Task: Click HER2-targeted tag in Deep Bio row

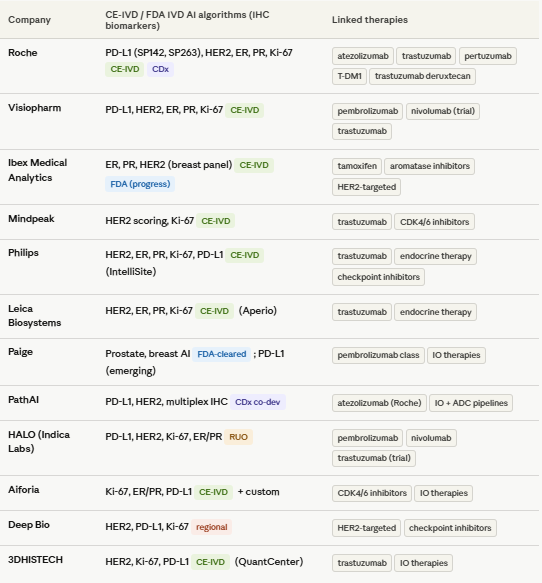Action: click(x=366, y=528)
